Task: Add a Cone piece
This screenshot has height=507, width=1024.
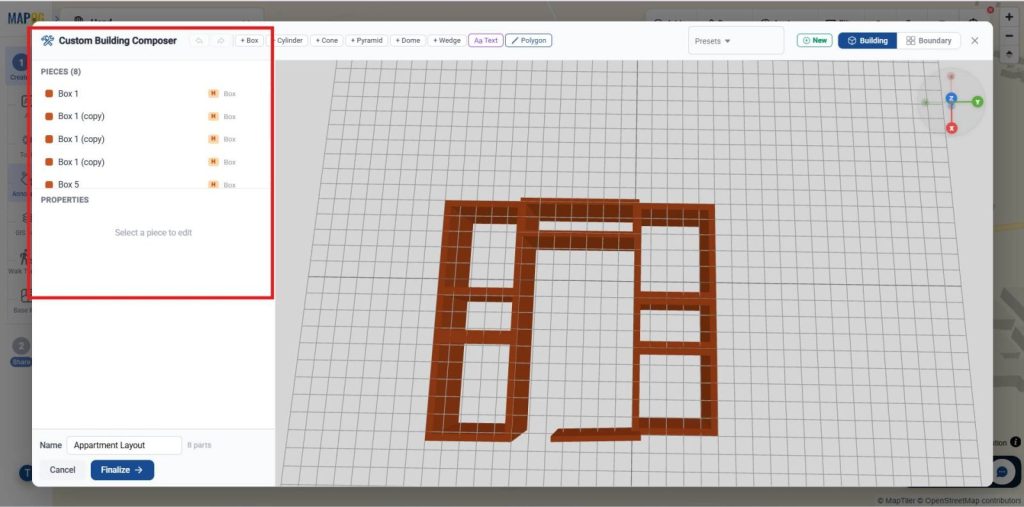Action: [x=327, y=41]
